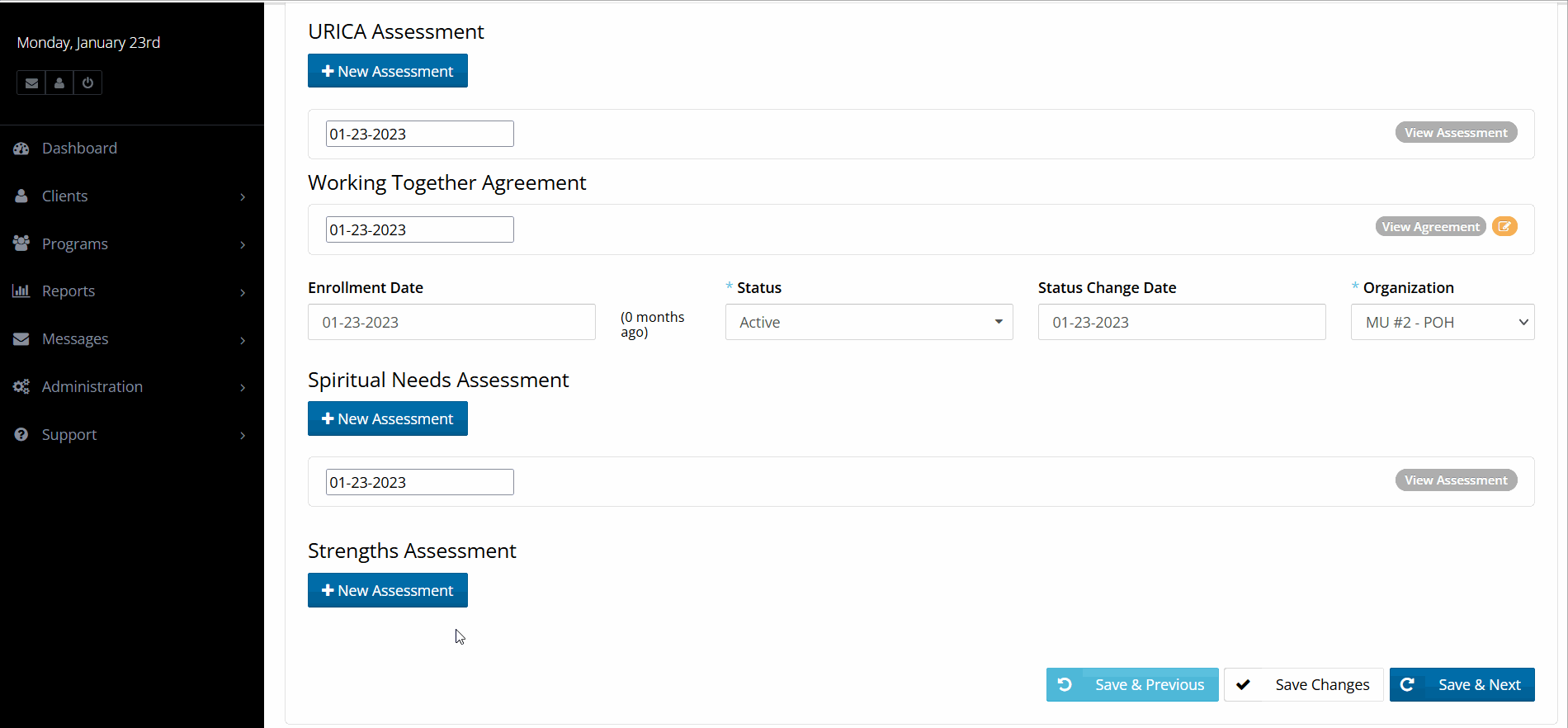Add a new Strengths assessment

(387, 590)
